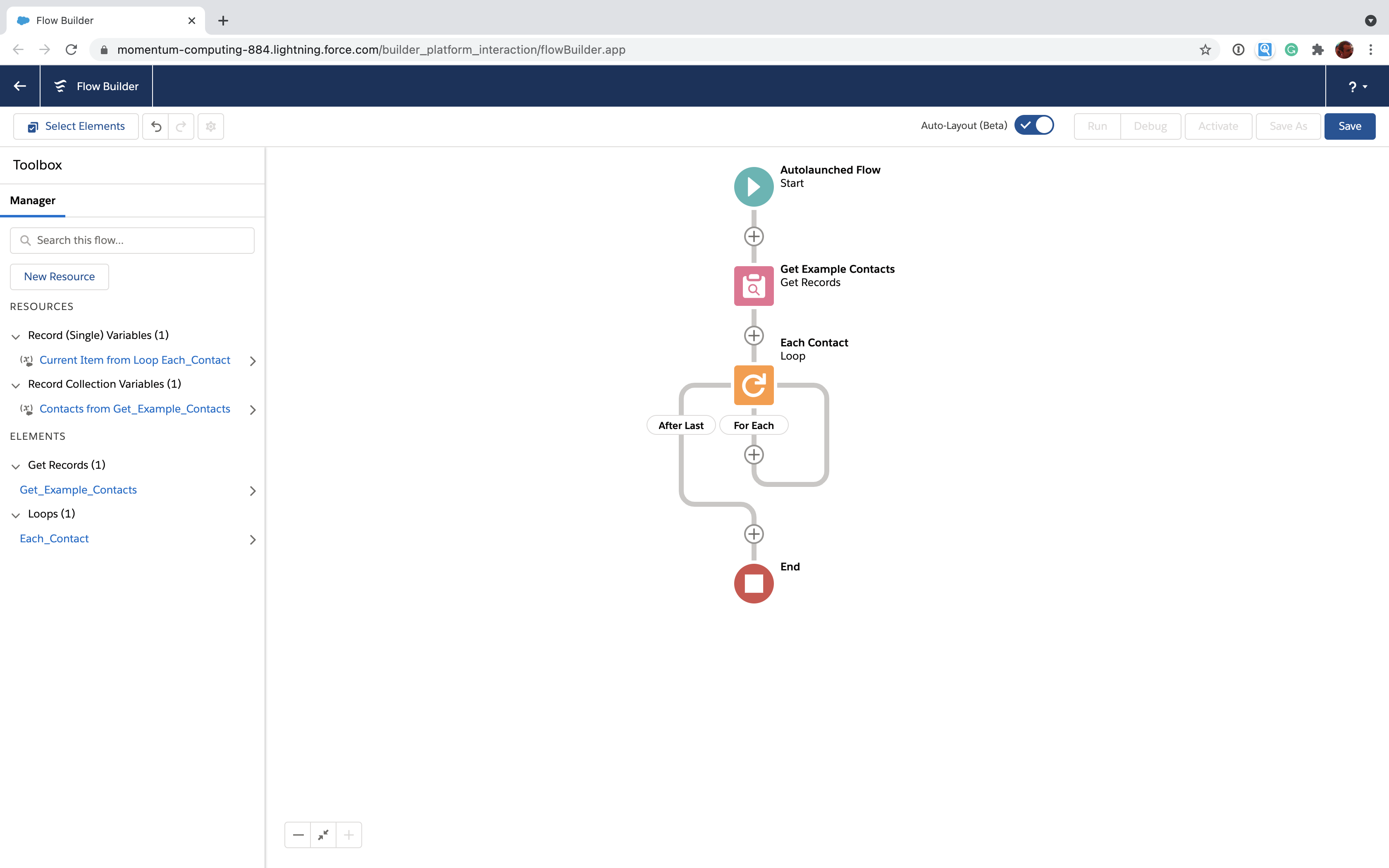Switch to the Manager tab
Image resolution: width=1389 pixels, height=868 pixels.
click(x=33, y=200)
